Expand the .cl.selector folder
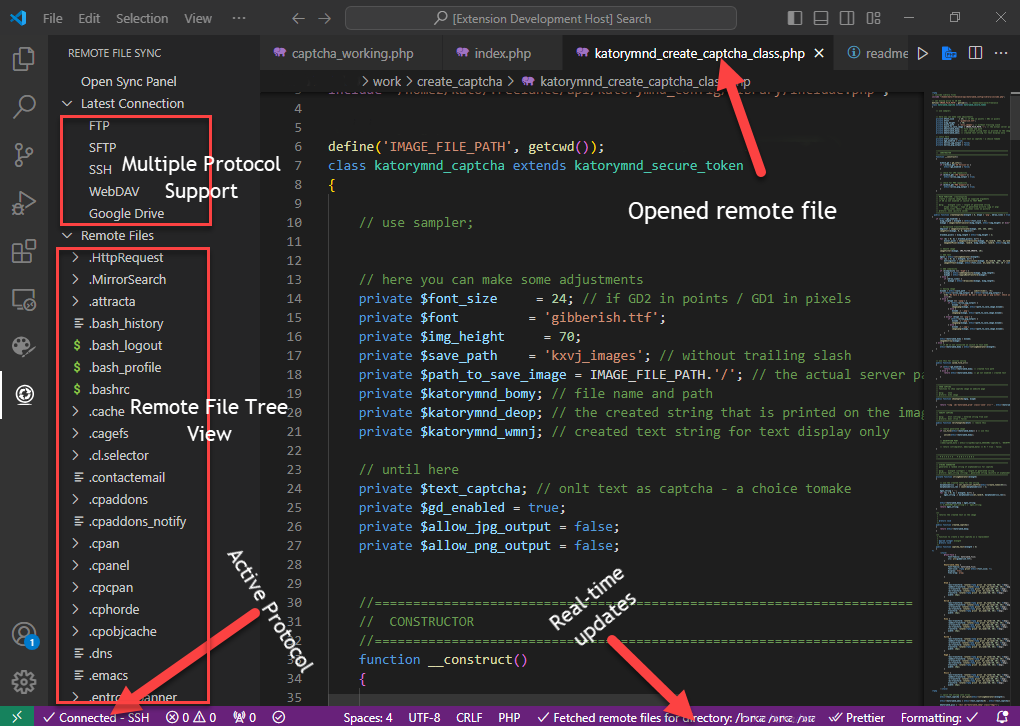Screen dimensions: 1020x726 pos(75,455)
